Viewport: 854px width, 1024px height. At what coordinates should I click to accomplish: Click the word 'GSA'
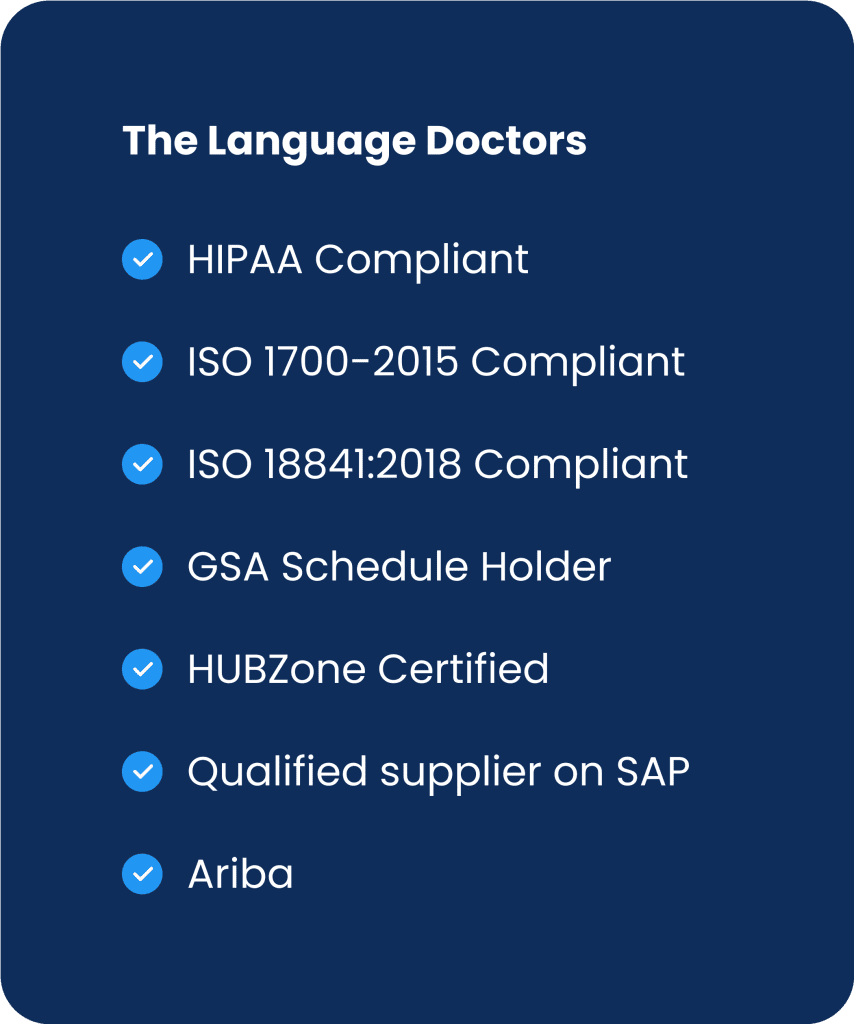point(229,567)
